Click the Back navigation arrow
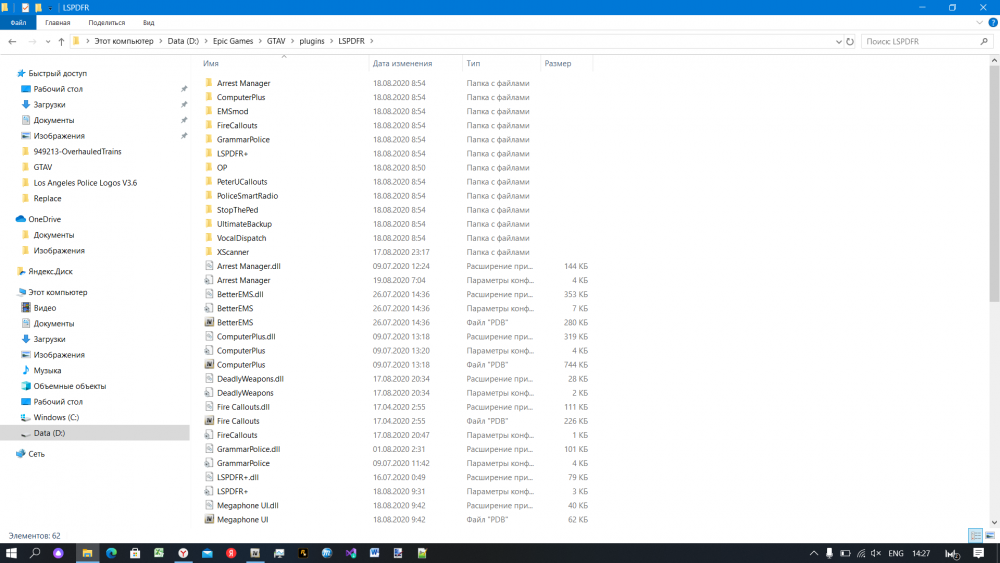The width and height of the screenshot is (1000, 563). click(12, 41)
